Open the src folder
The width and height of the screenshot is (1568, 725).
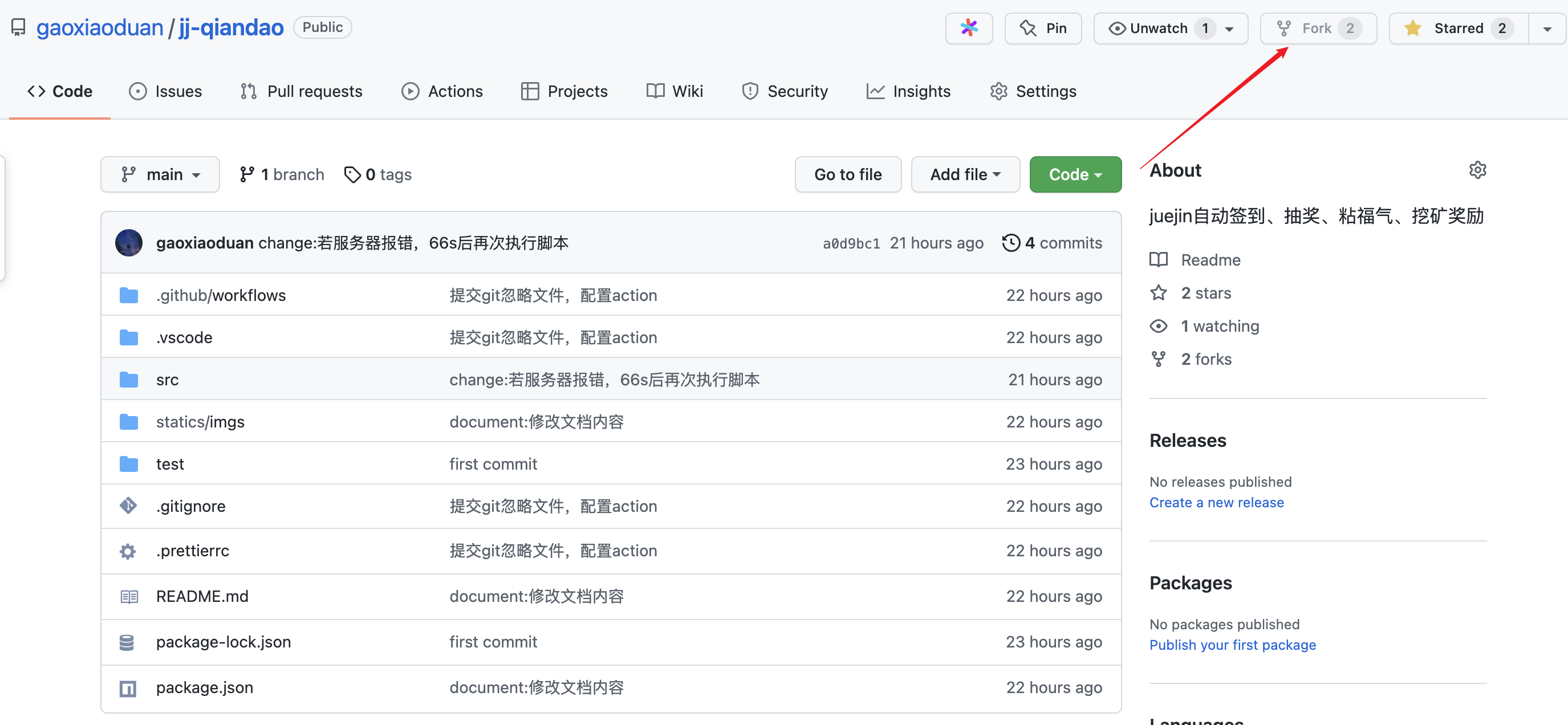coord(167,380)
